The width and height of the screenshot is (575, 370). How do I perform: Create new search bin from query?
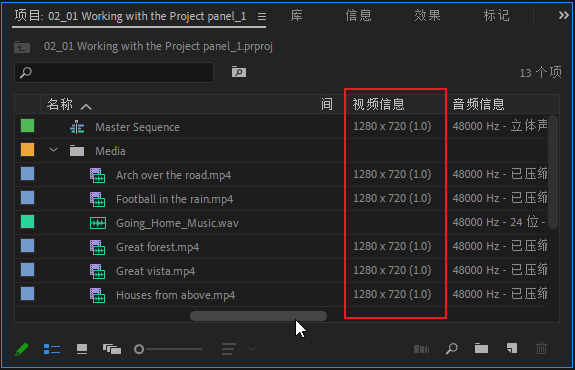[239, 72]
